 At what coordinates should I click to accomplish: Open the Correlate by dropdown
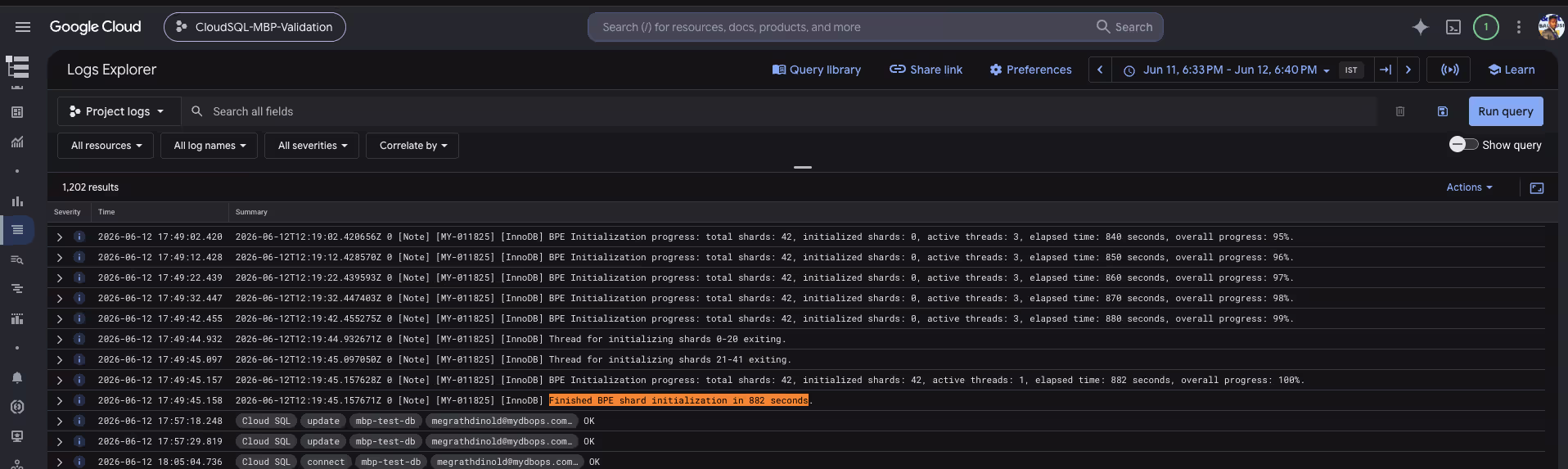(412, 146)
